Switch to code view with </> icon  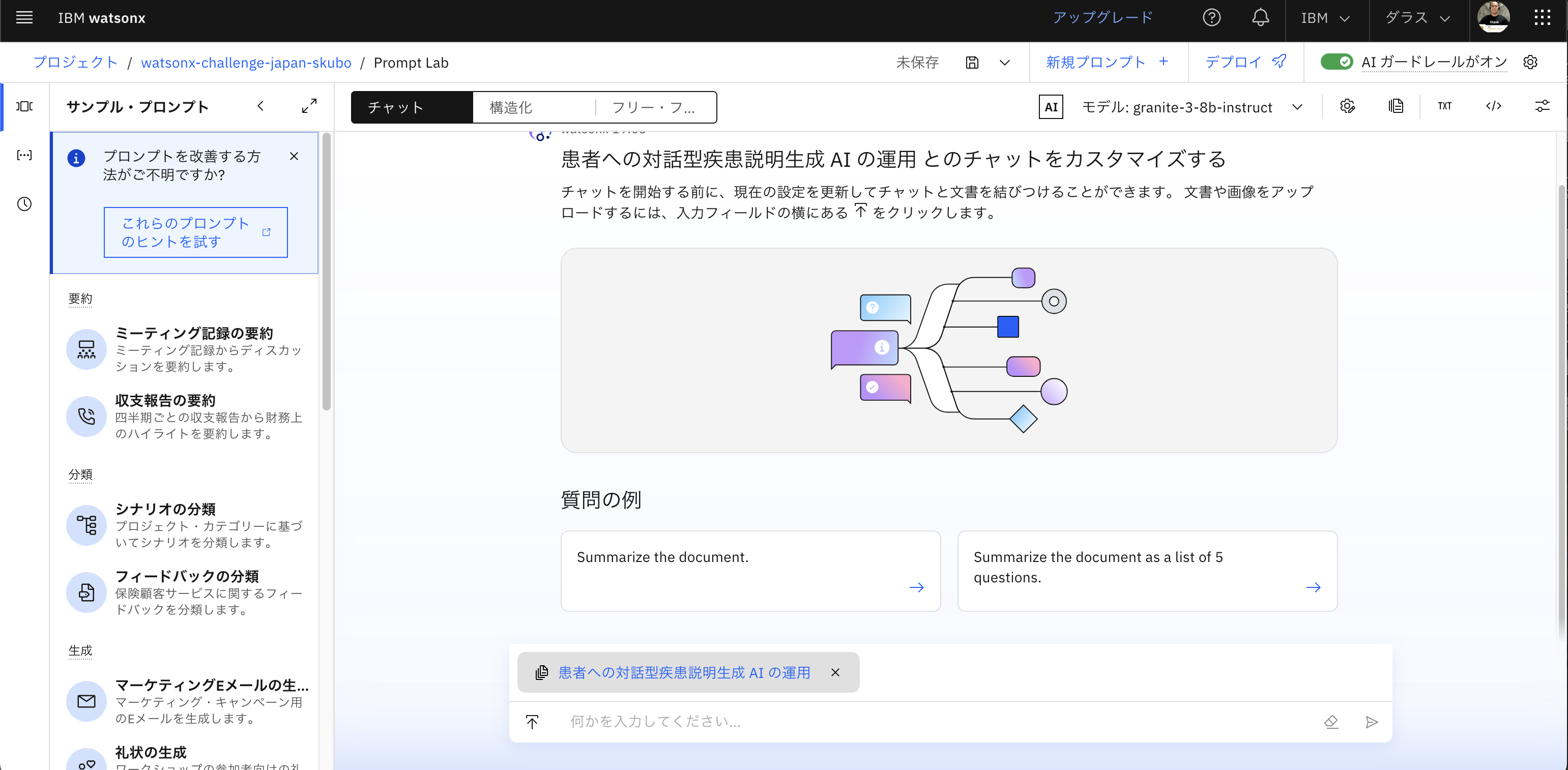pyautogui.click(x=1494, y=106)
